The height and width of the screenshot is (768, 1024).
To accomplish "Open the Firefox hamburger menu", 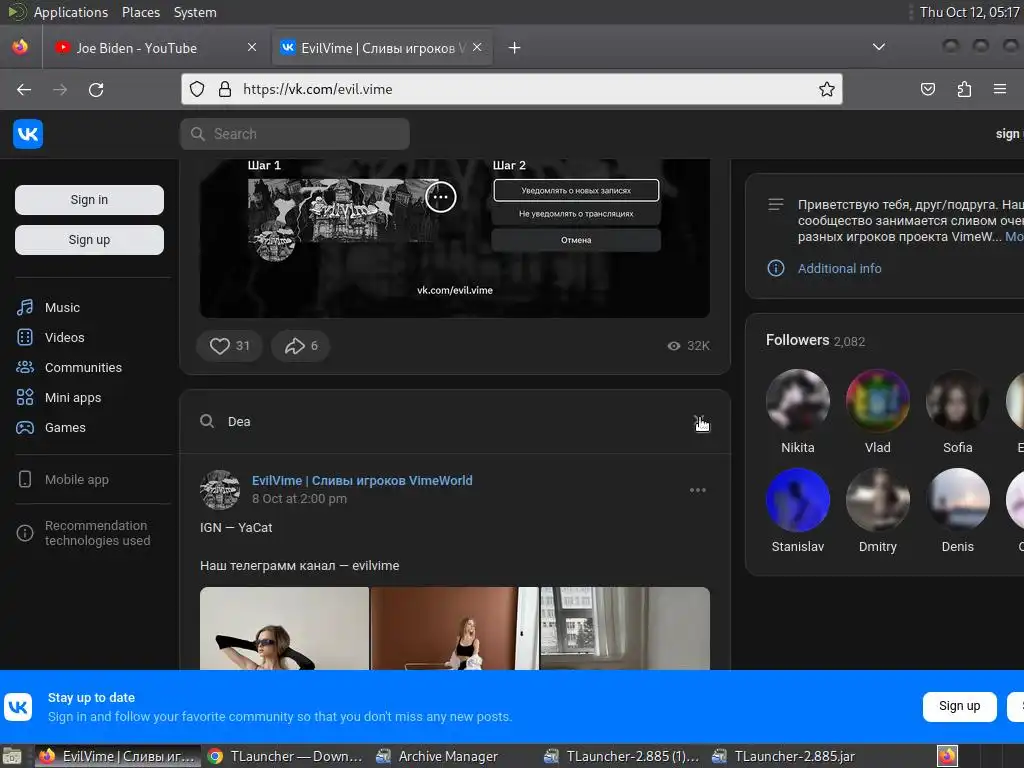I will click(x=1000, y=89).
